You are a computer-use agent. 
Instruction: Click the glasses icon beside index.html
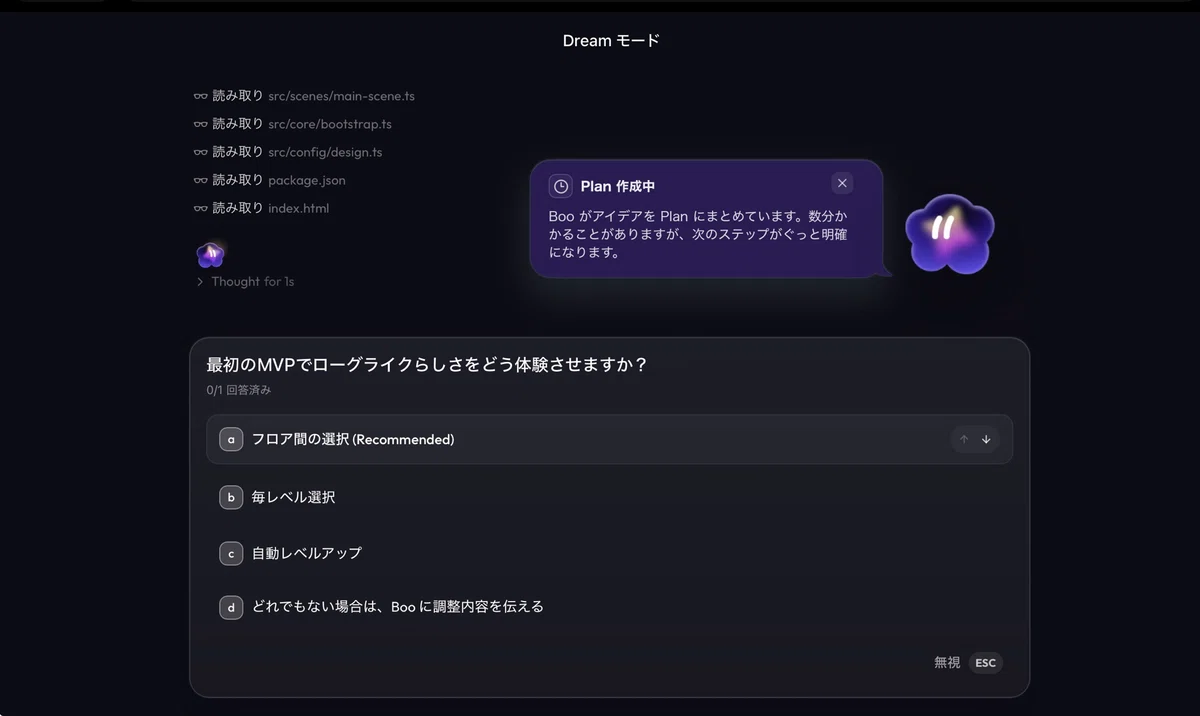(x=200, y=208)
